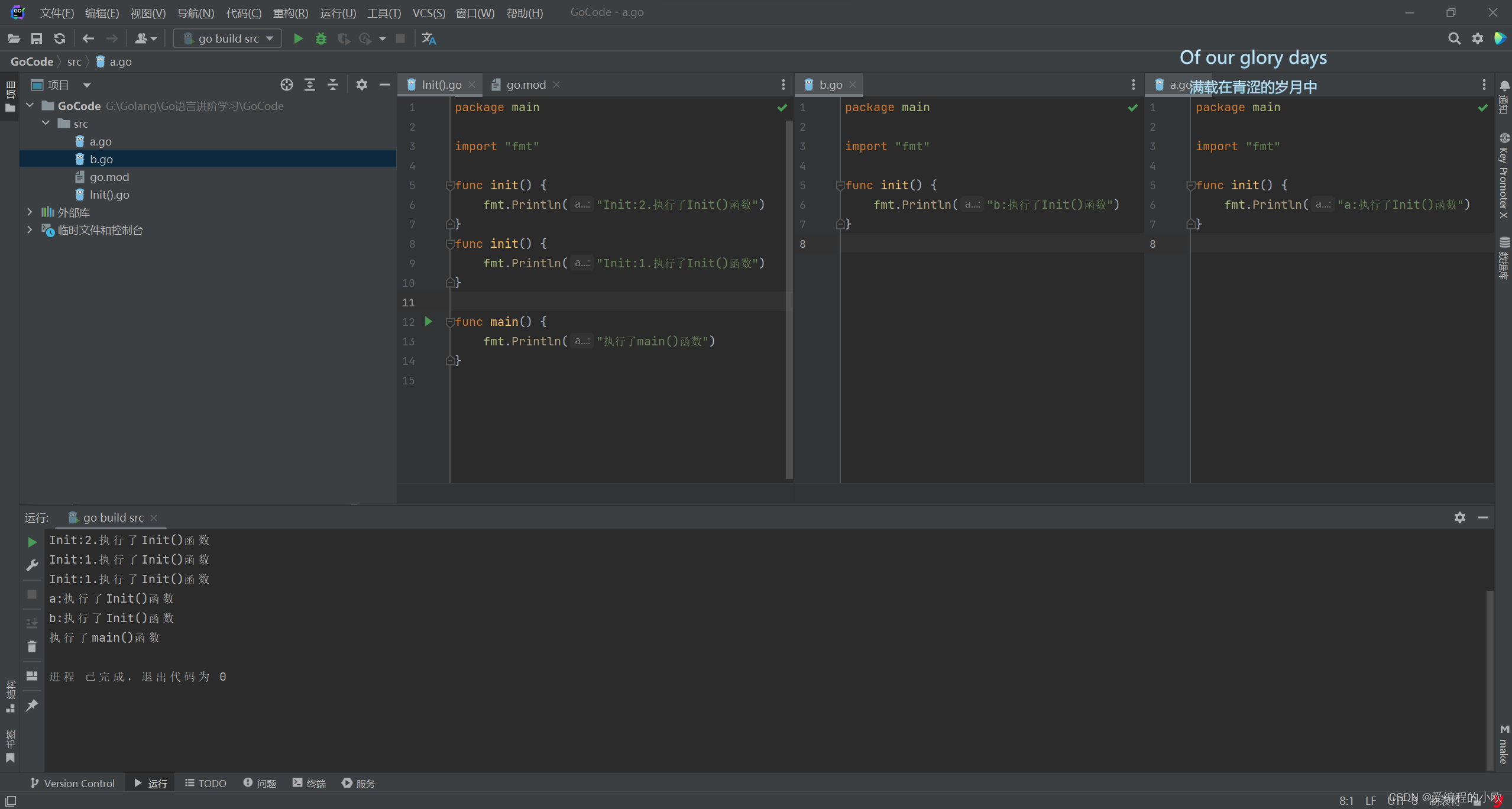
Task: Clear run console with the trash icon
Action: (x=32, y=647)
